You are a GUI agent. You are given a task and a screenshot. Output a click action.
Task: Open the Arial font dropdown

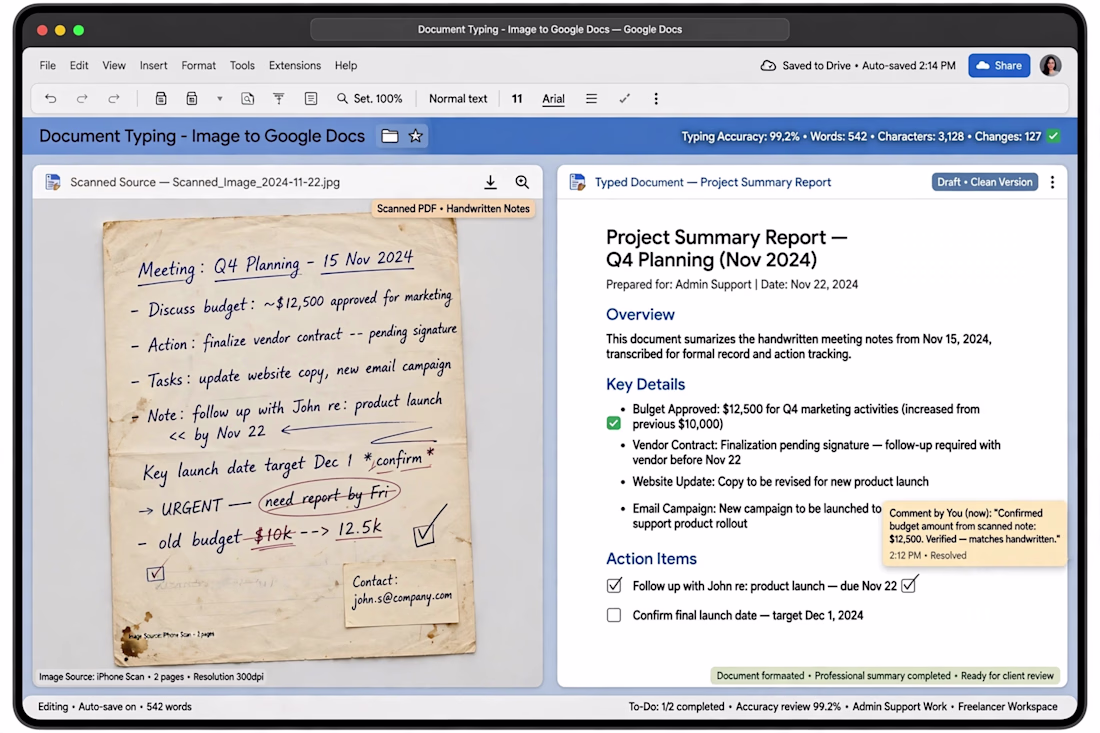pyautogui.click(x=554, y=99)
